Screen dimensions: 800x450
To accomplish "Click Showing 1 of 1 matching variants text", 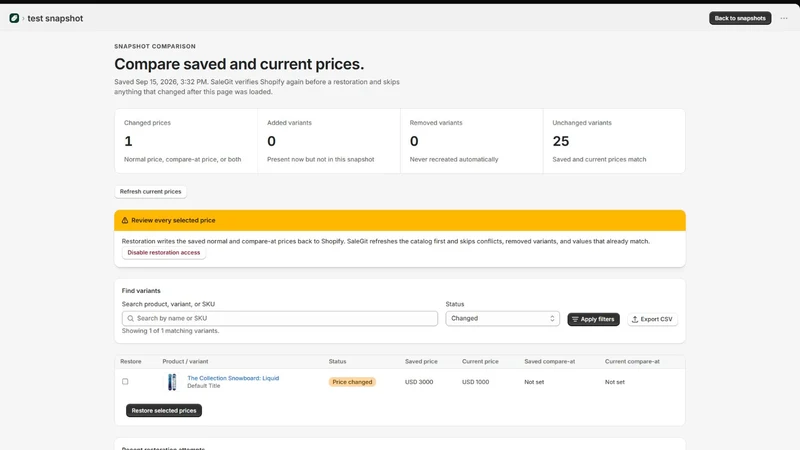I will click(170, 331).
